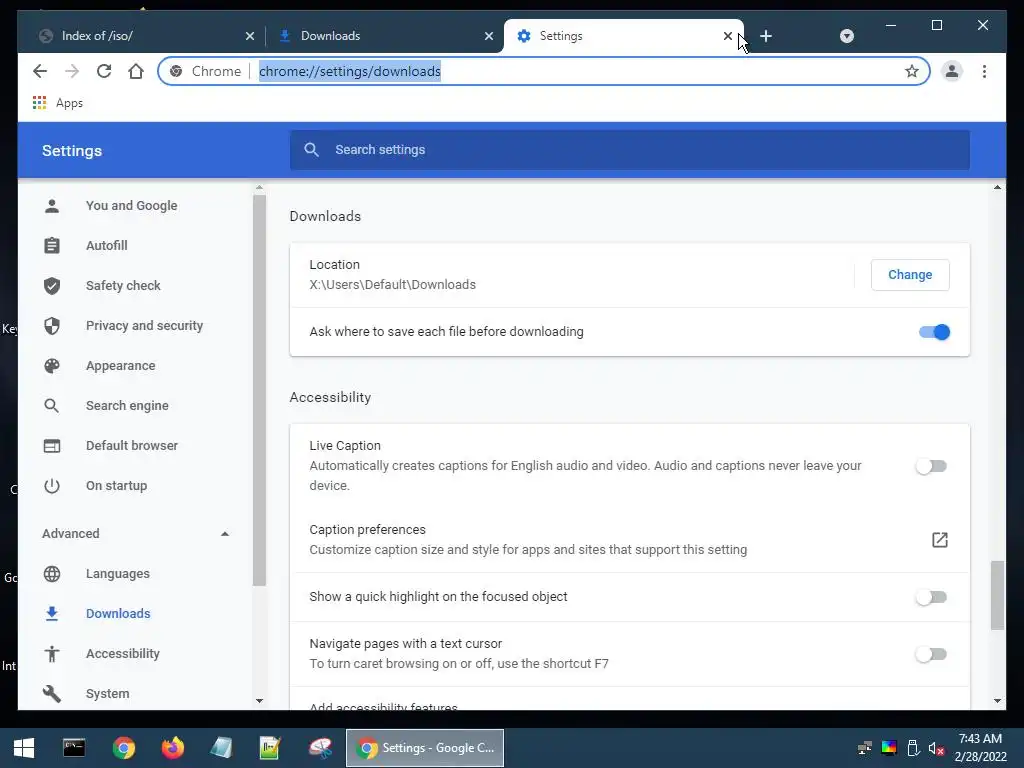
Task: Open Accessibility in the sidebar
Action: (x=122, y=654)
